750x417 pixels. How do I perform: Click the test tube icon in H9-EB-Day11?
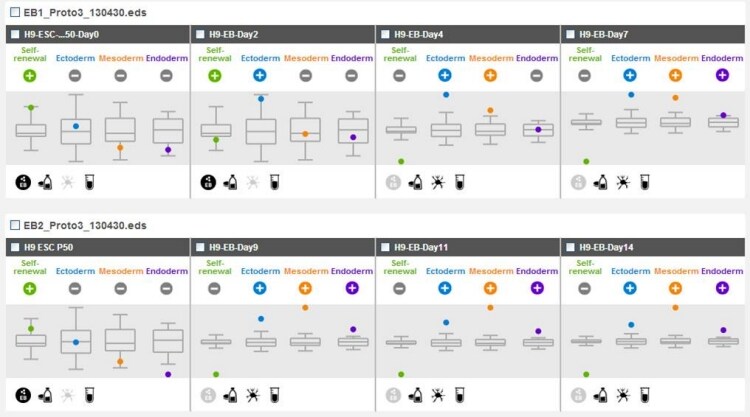coord(460,395)
